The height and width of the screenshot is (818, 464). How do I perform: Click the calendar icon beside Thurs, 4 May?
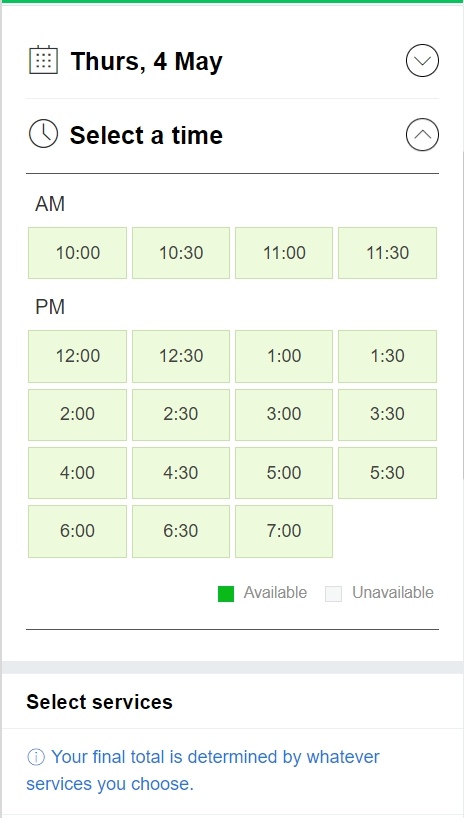pos(43,60)
